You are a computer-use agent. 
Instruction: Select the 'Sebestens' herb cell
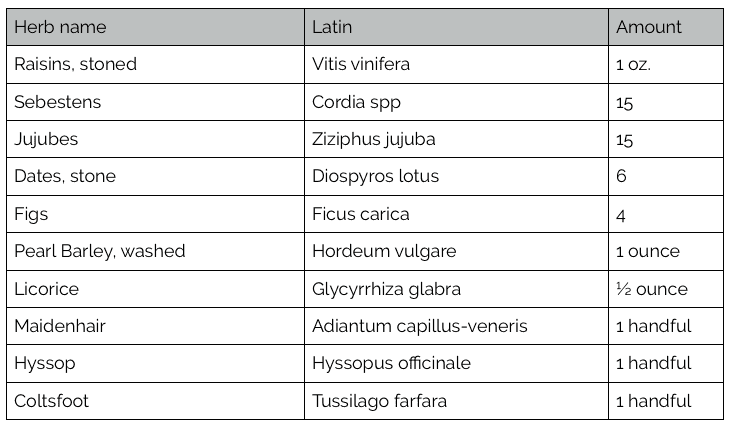pos(57,102)
